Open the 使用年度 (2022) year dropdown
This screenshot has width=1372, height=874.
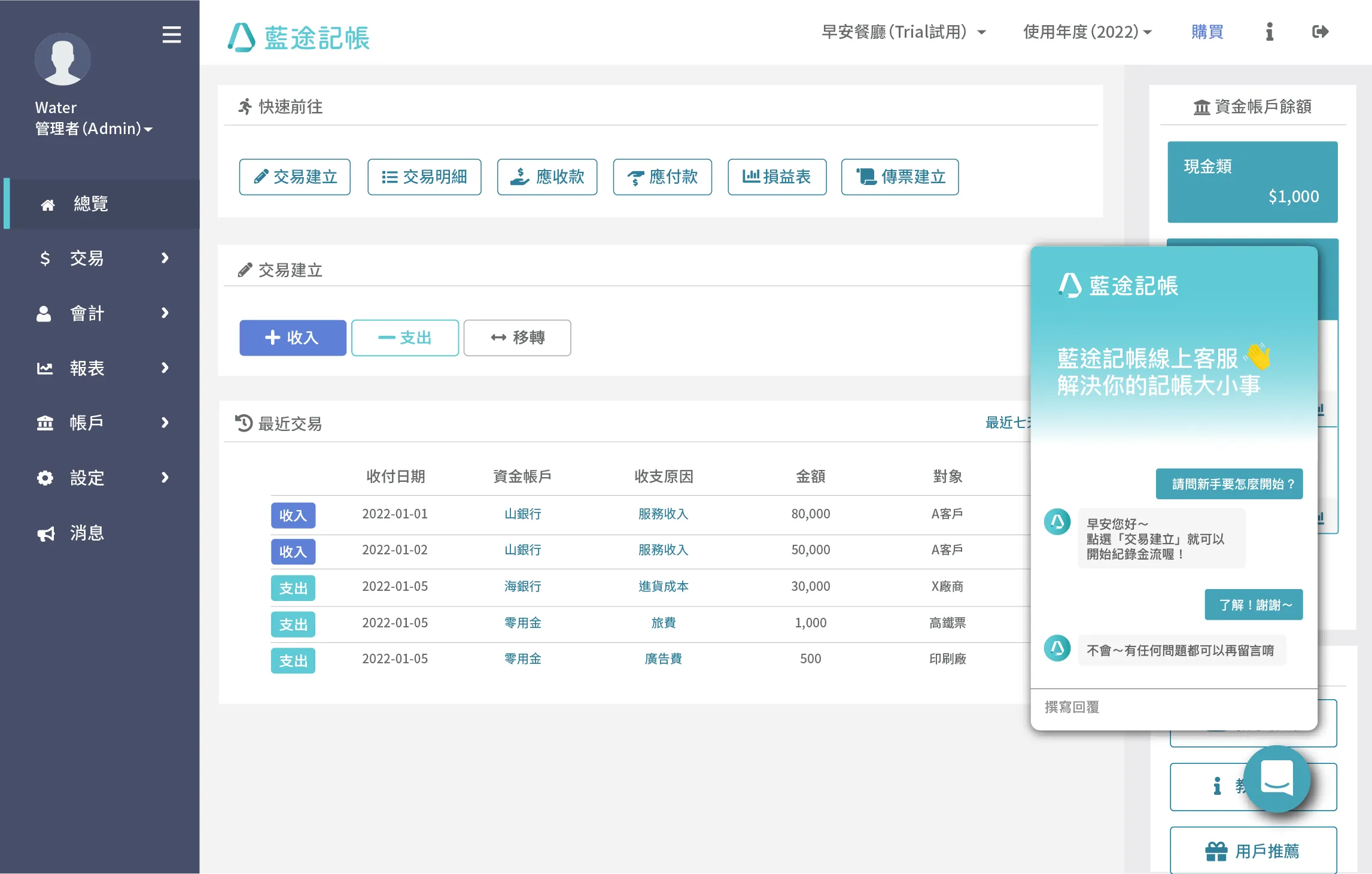click(1087, 32)
